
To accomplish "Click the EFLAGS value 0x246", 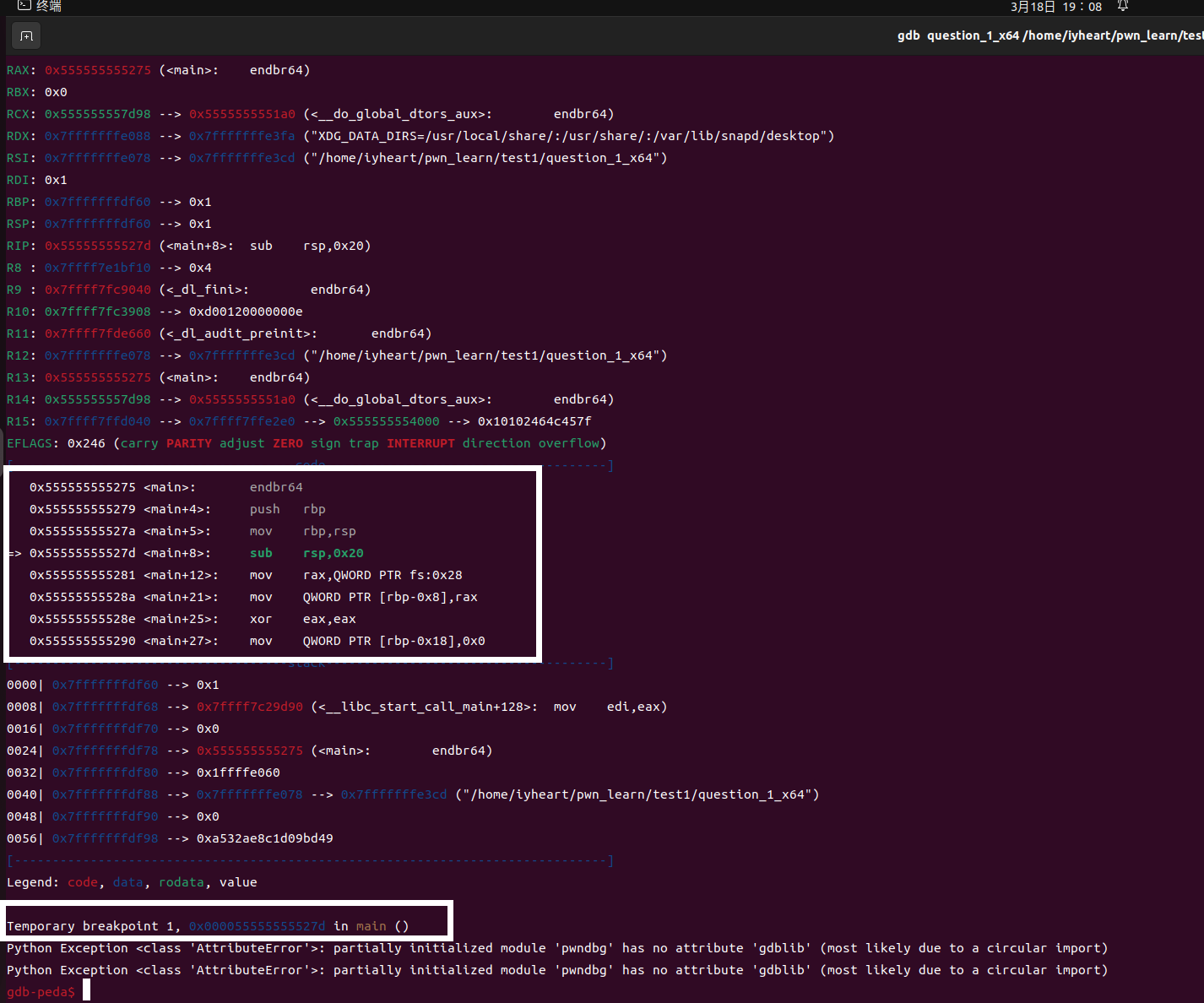I will pos(86,443).
